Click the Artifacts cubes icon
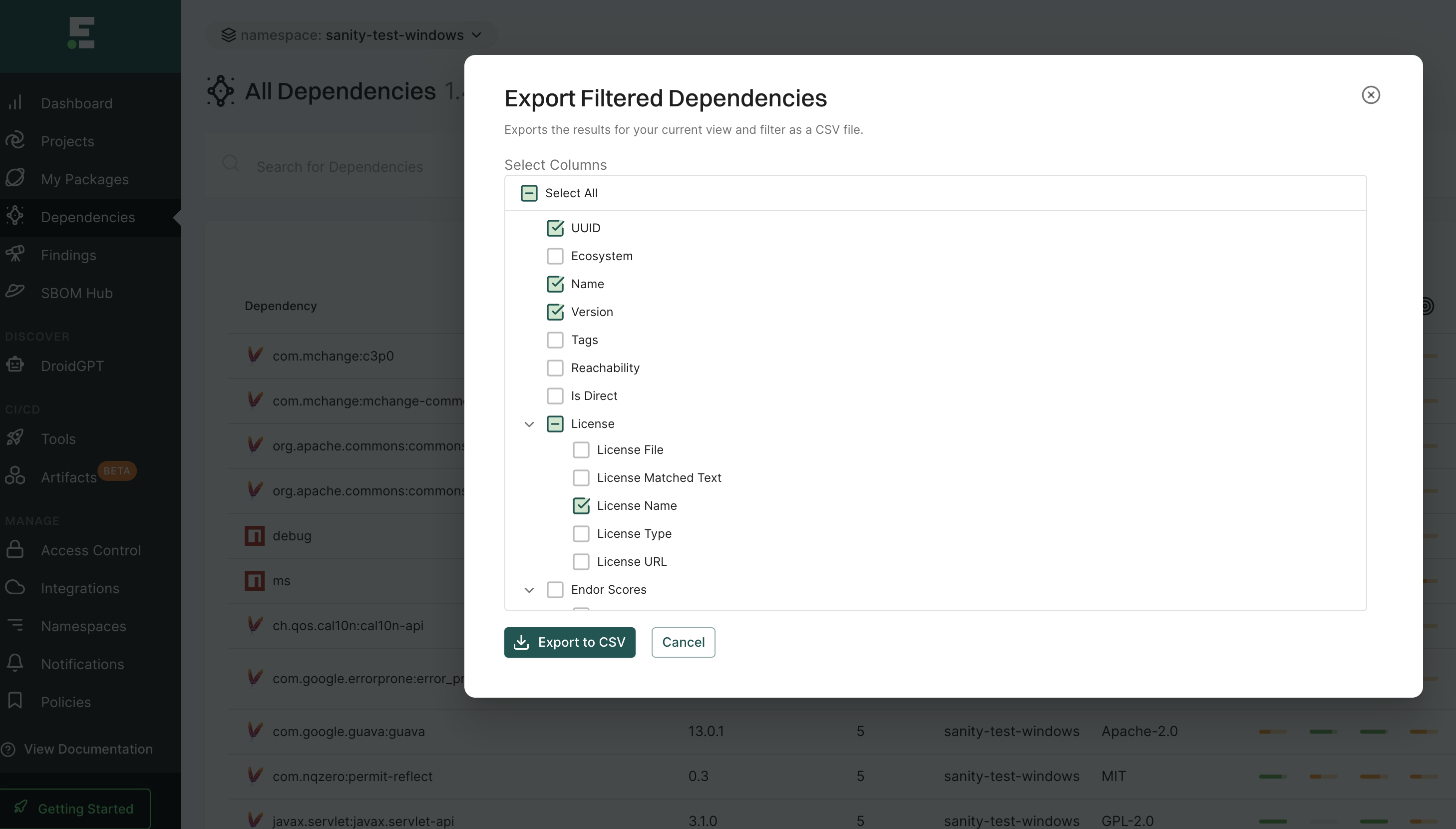1456x829 pixels. [15, 475]
